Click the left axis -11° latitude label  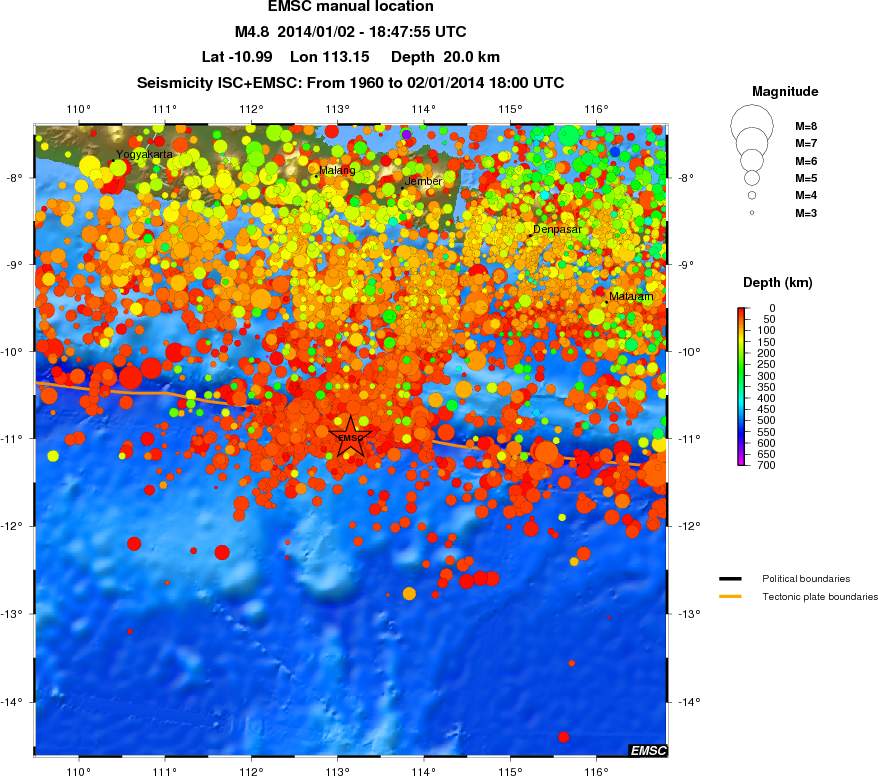pos(11,438)
